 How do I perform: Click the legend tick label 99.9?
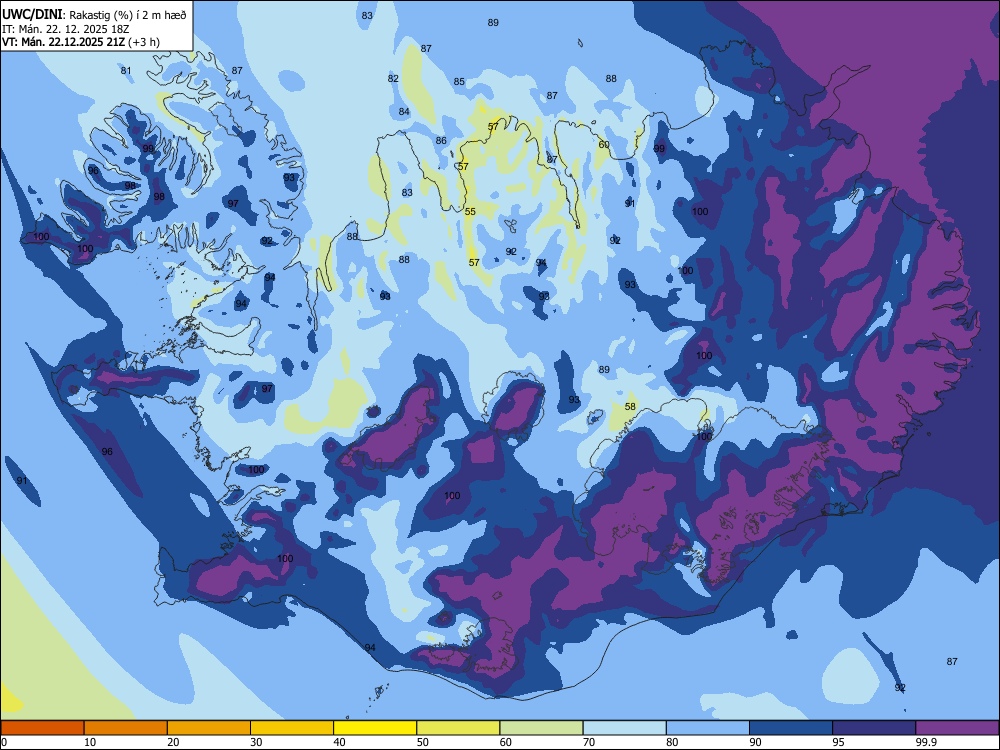coord(925,742)
